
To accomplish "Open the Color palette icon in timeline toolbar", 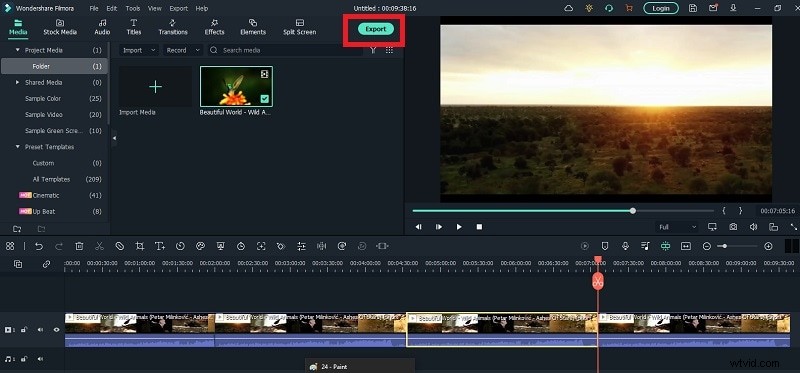I will coord(200,246).
